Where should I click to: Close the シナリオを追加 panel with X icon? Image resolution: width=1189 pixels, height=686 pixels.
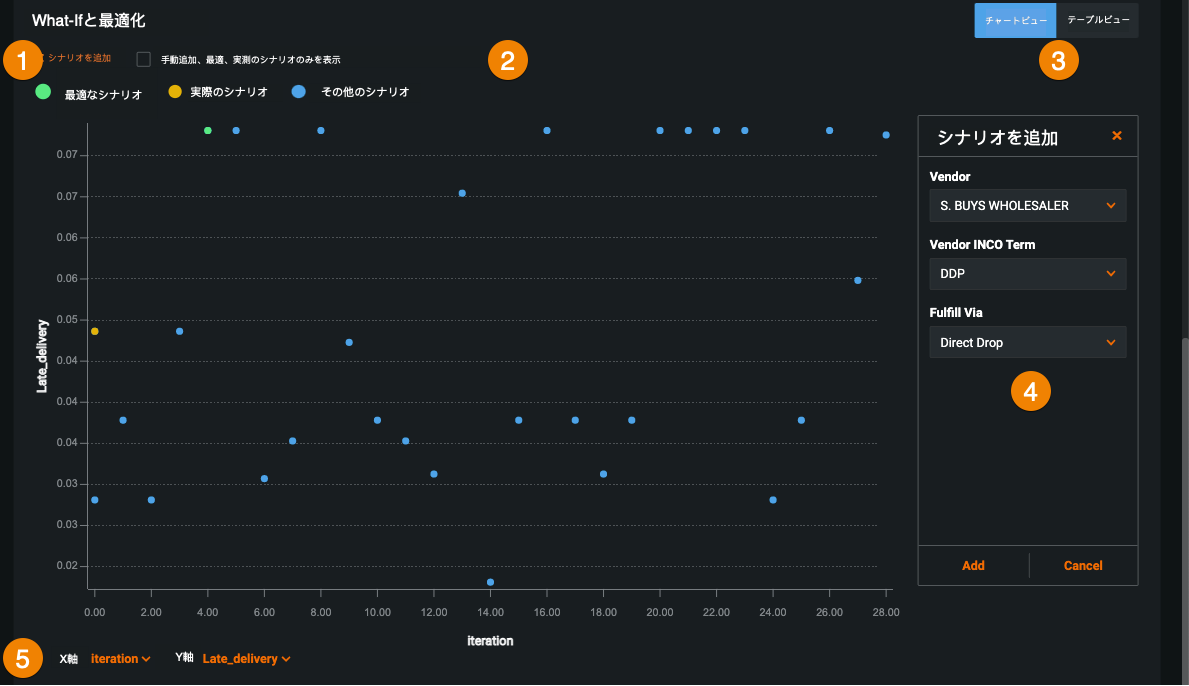pos(1117,136)
